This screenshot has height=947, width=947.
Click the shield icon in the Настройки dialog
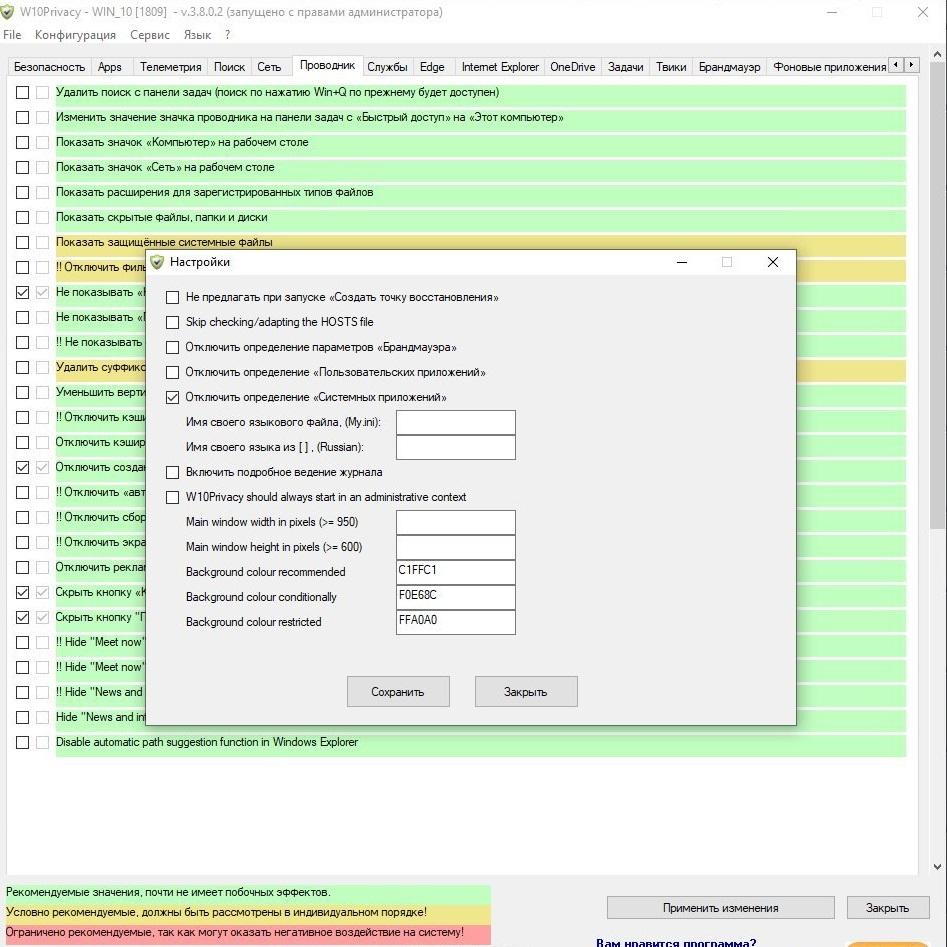157,262
